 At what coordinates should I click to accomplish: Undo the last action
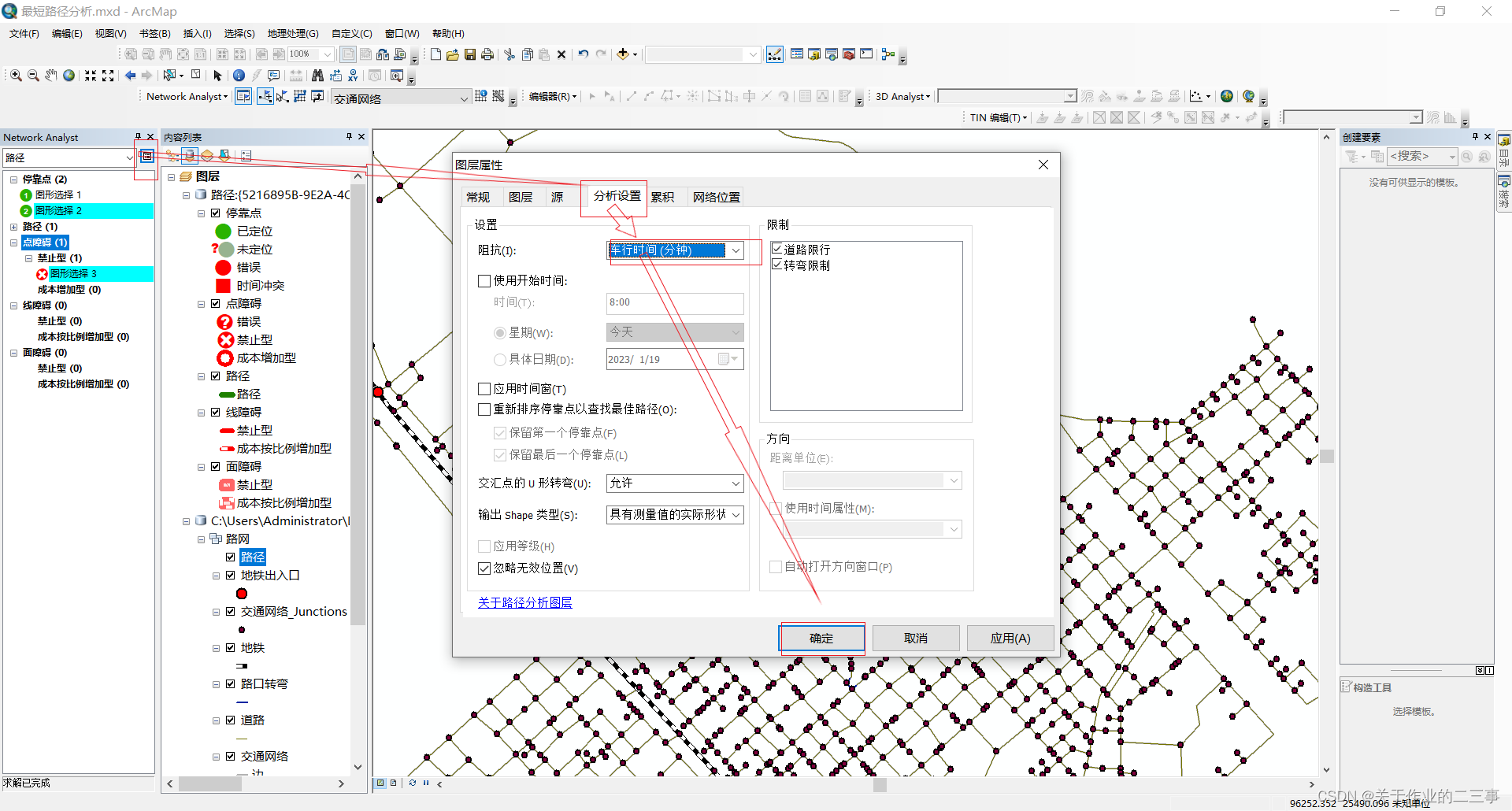click(x=584, y=54)
